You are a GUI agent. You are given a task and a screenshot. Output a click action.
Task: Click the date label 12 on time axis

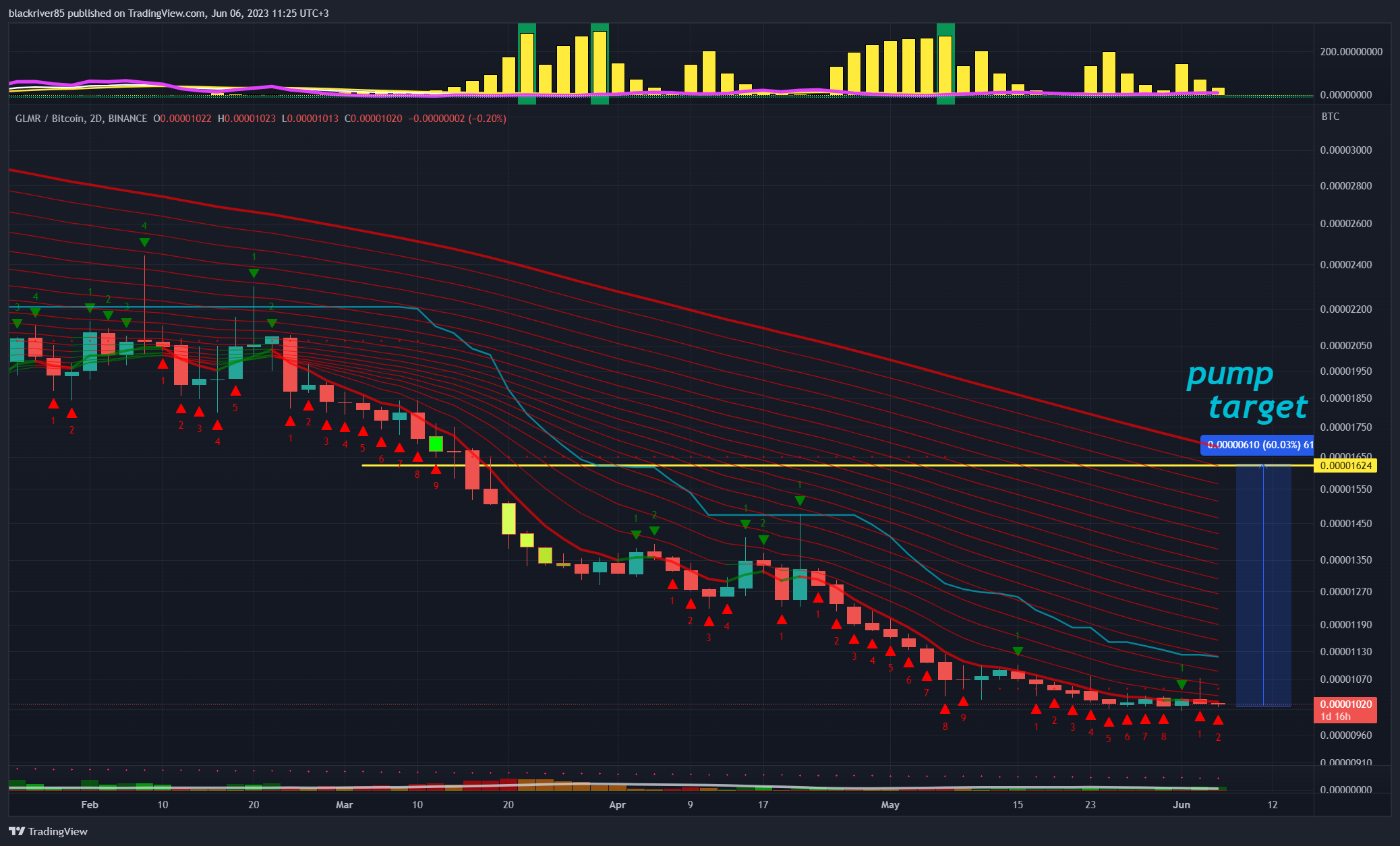1273,805
